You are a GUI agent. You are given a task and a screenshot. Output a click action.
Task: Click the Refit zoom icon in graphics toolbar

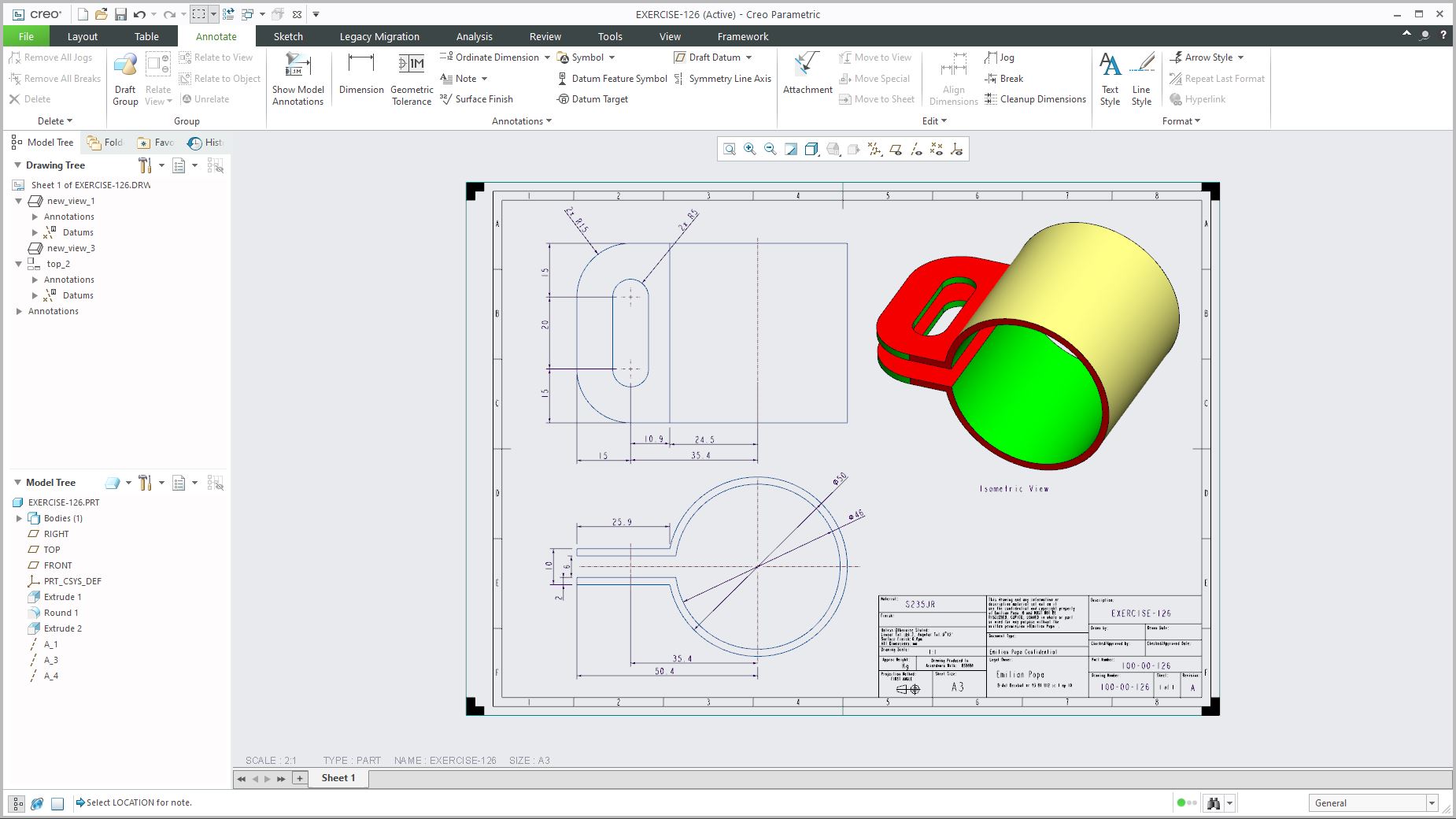[730, 149]
